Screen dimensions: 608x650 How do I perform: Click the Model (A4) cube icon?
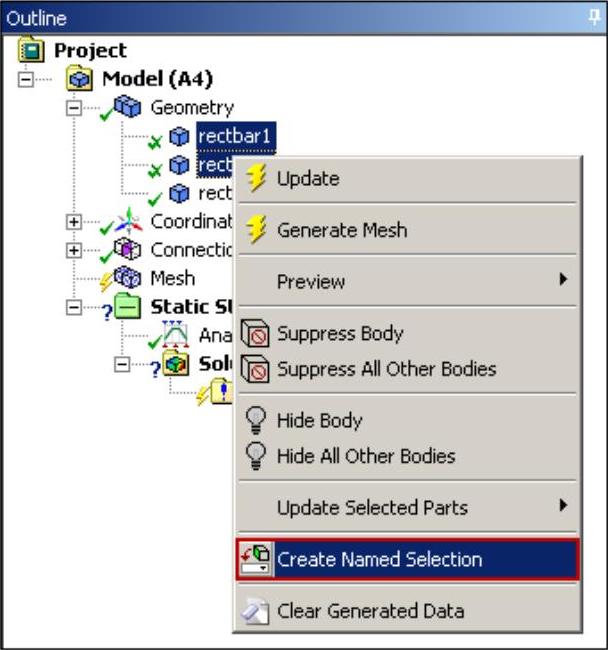click(x=80, y=78)
